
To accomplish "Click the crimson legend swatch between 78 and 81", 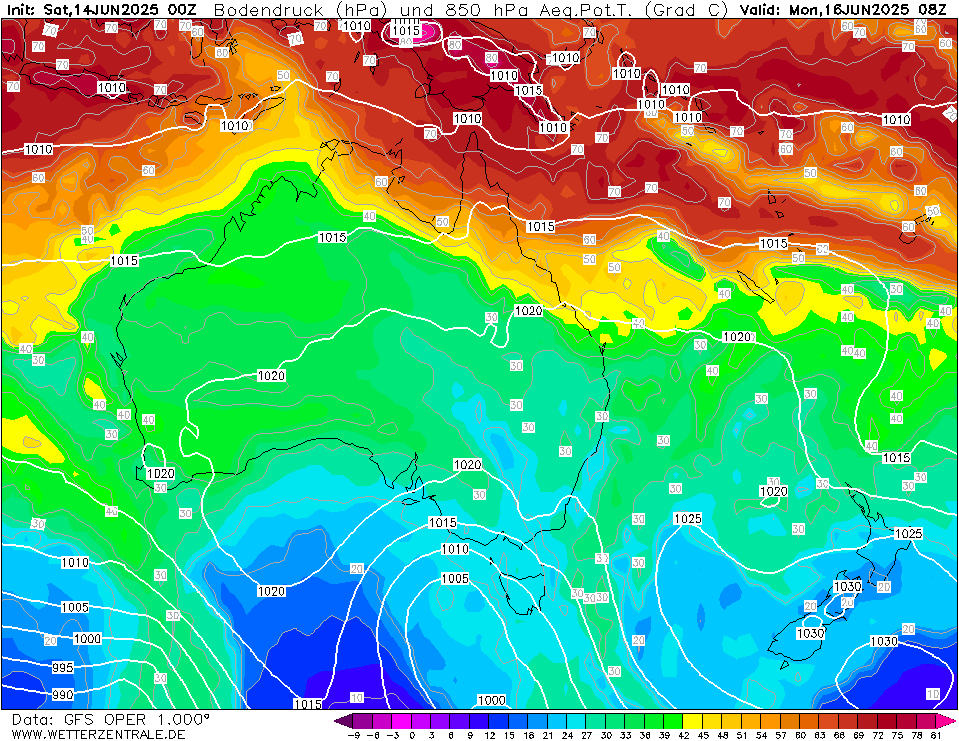I will coord(926,721).
